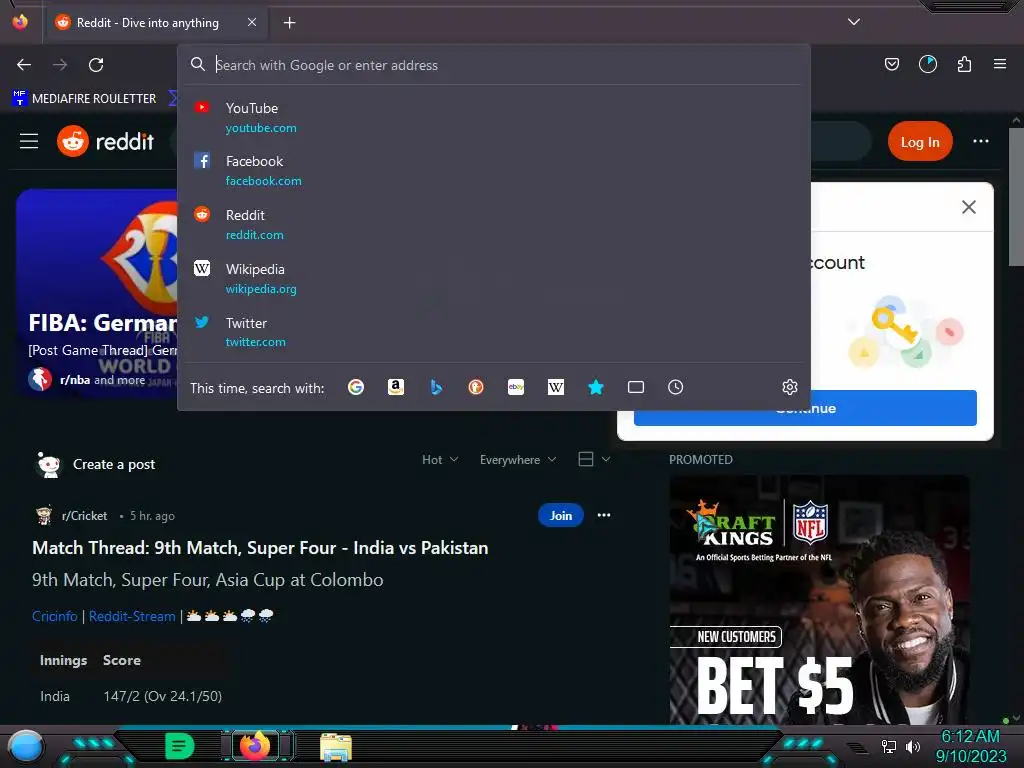1024x768 pixels.
Task: Search this time with DuckDuckGo icon
Action: (x=476, y=387)
